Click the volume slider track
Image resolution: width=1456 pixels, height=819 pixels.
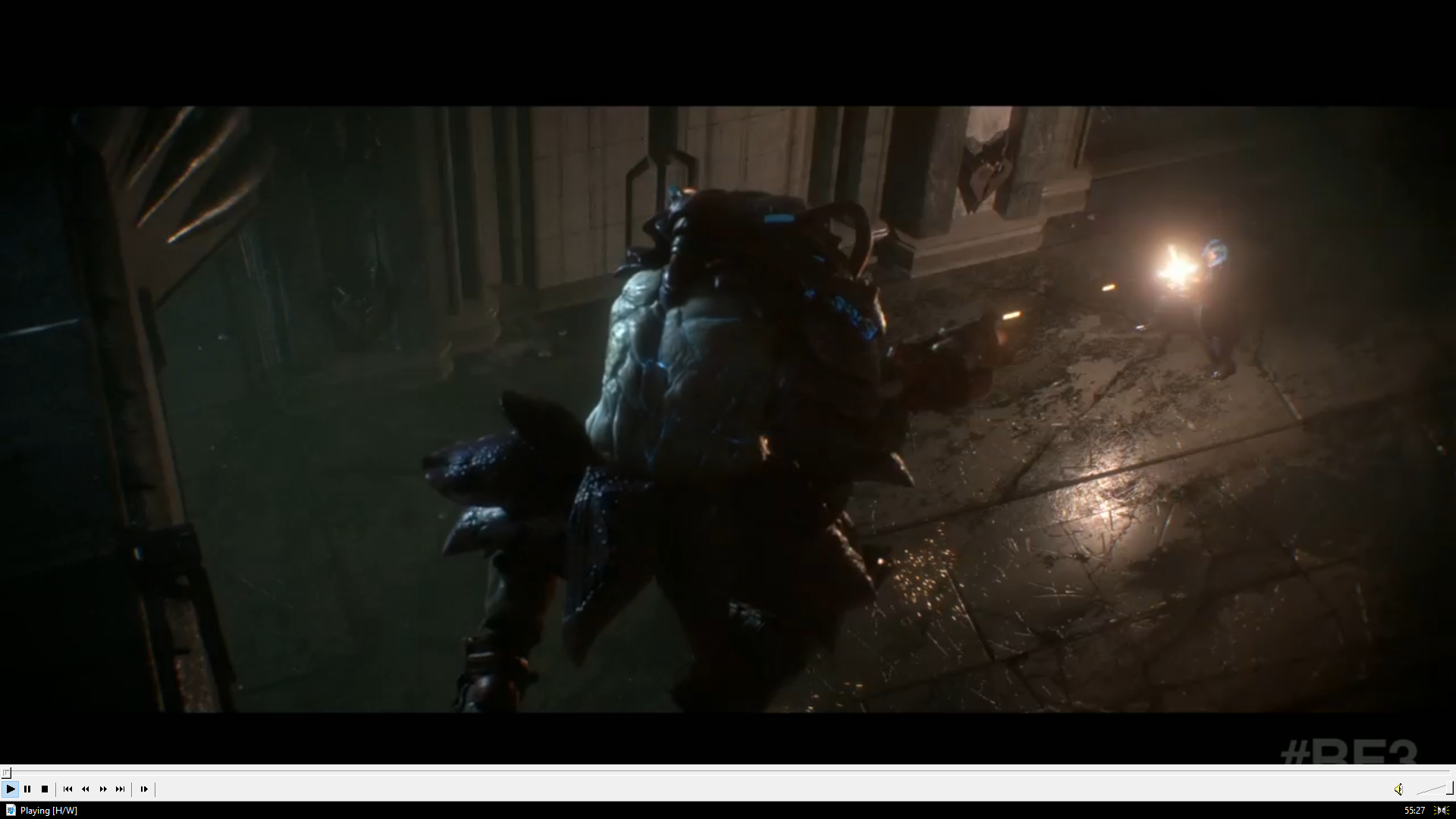click(1429, 790)
